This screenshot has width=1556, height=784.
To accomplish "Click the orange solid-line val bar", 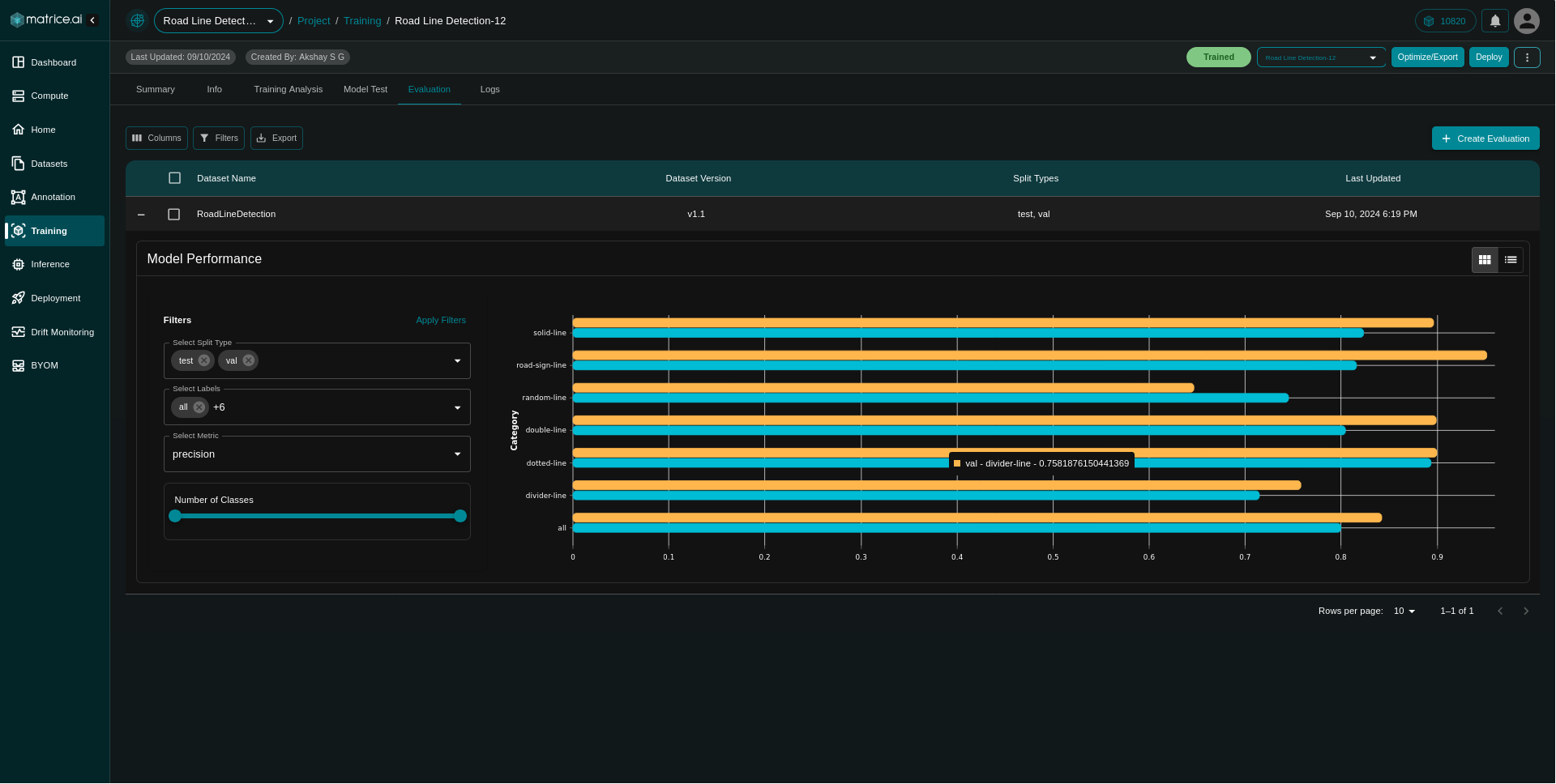I will click(1003, 322).
